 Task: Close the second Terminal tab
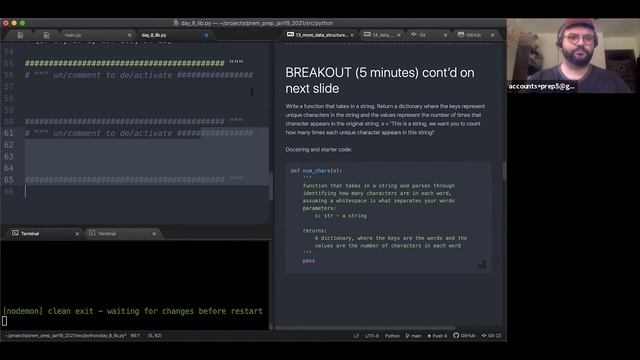(154, 233)
